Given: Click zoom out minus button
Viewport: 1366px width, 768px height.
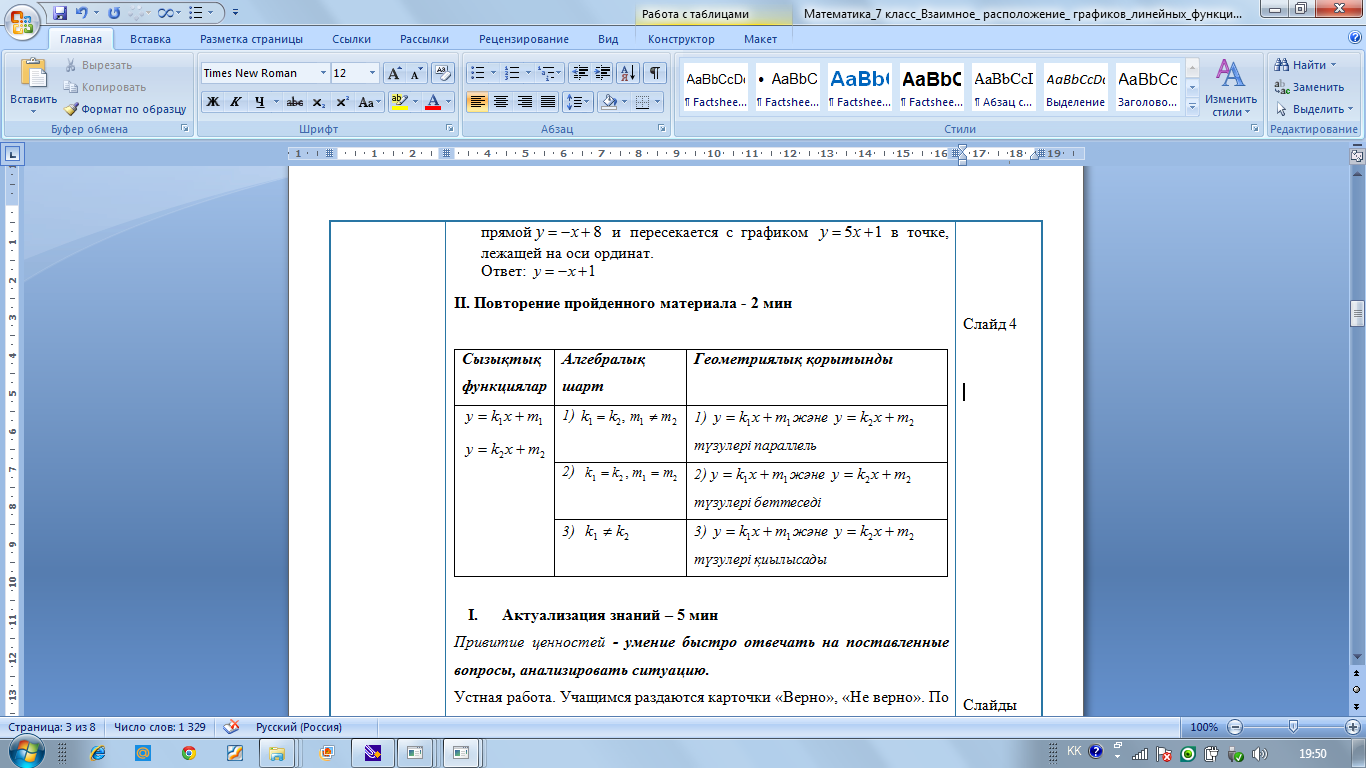Looking at the screenshot, I should tap(1235, 727).
